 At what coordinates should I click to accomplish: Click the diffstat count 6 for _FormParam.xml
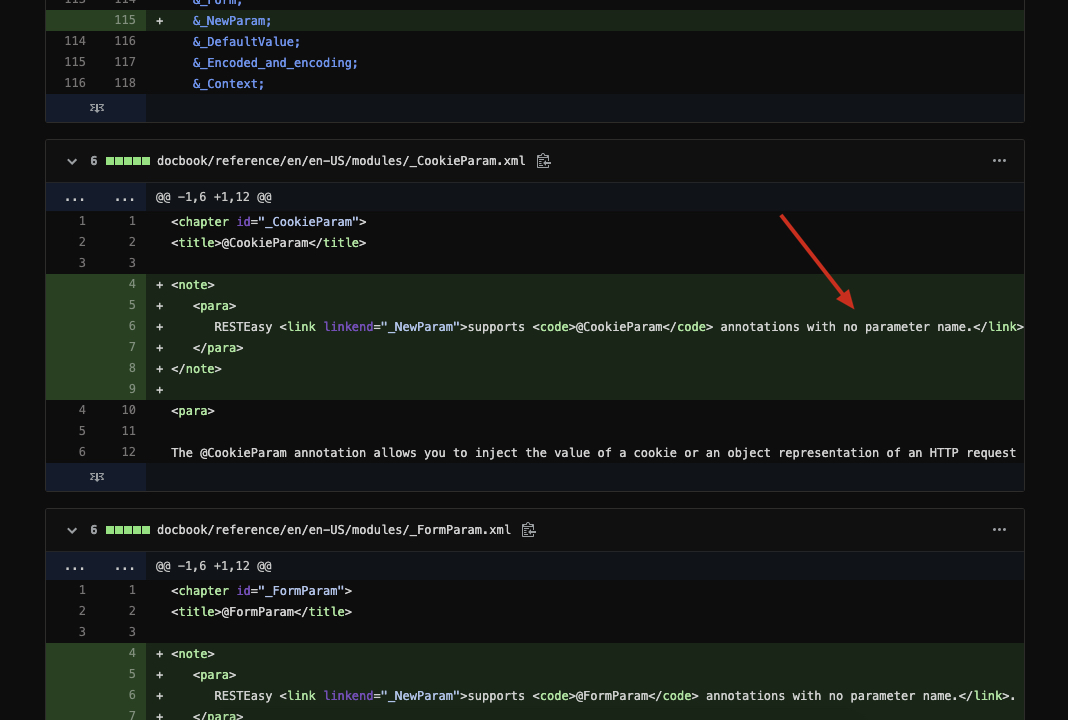pyautogui.click(x=94, y=531)
